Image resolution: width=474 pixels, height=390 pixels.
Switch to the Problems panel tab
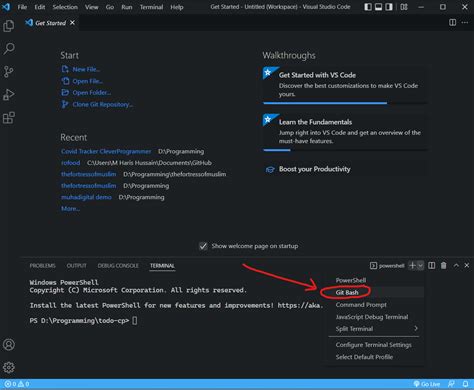[43, 266]
